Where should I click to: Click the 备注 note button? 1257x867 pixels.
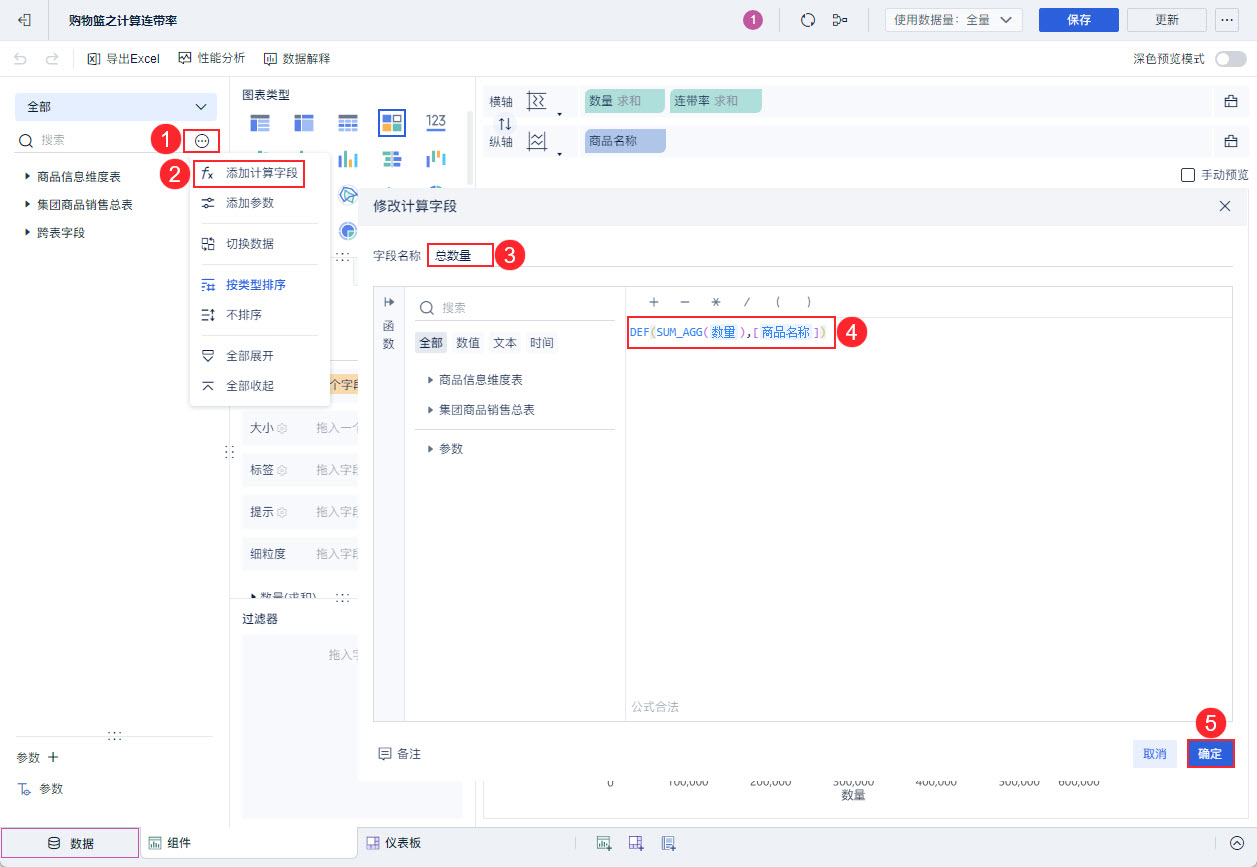tap(400, 754)
